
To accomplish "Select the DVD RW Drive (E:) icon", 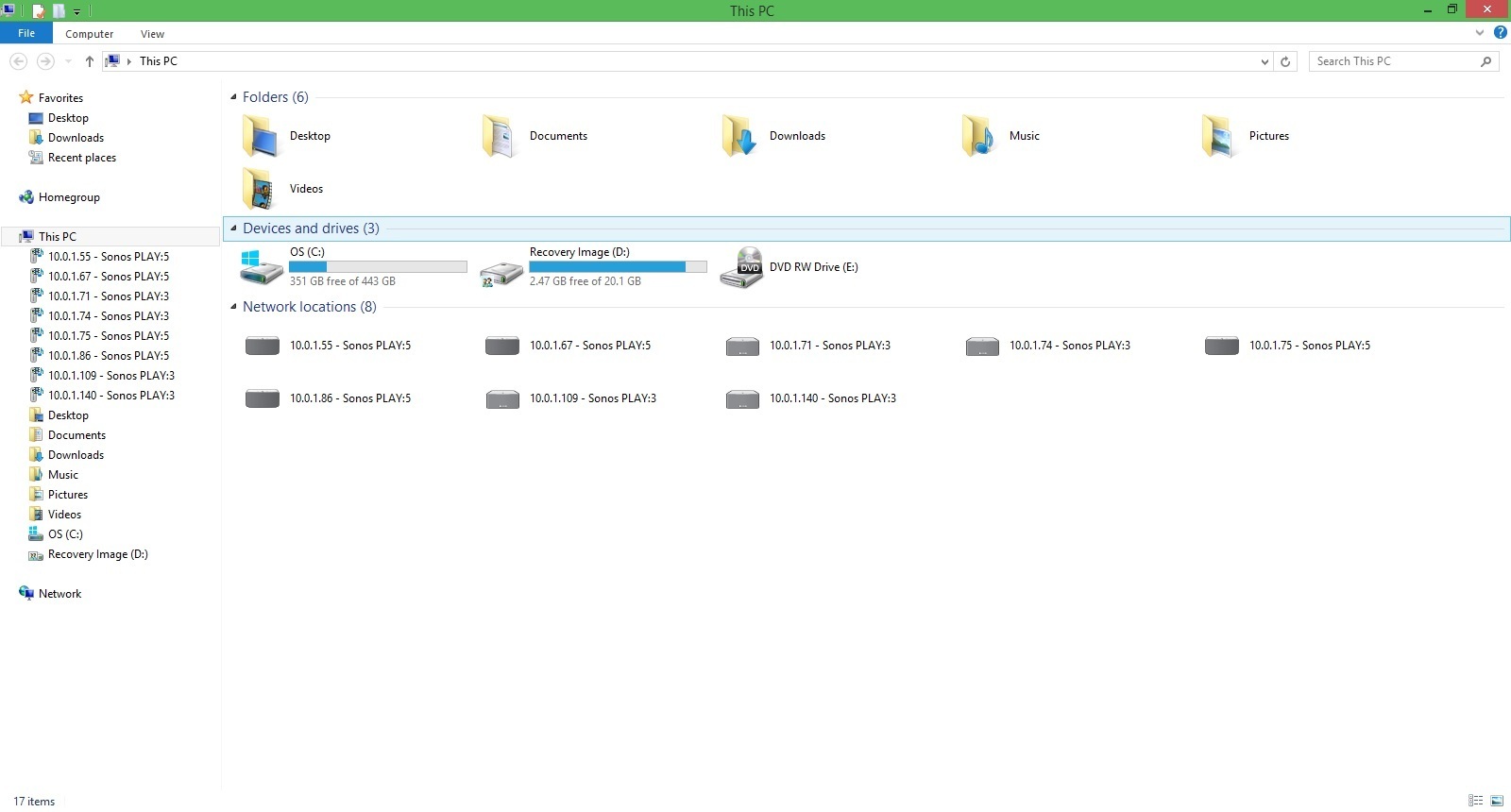I will pos(741,267).
